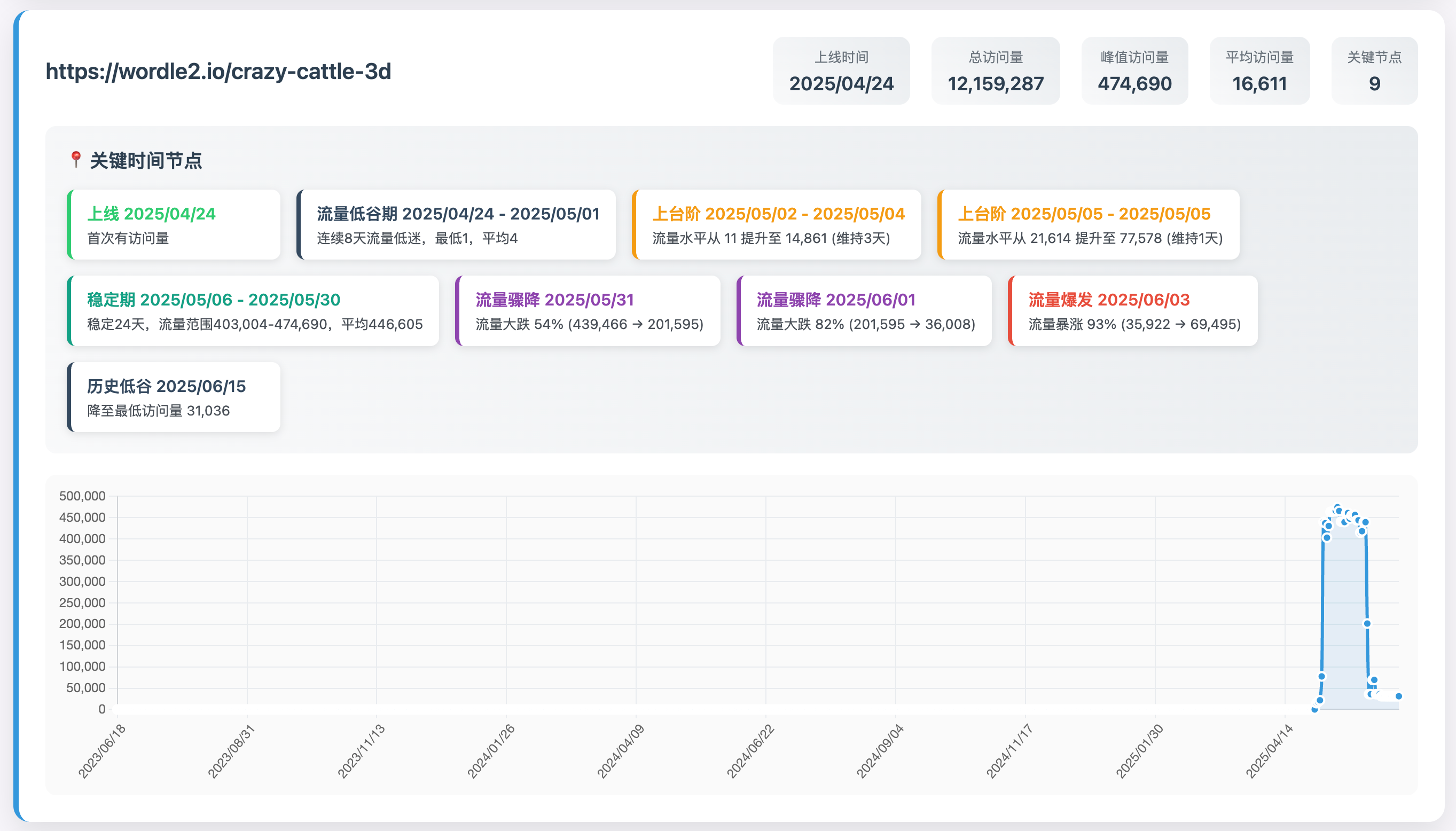Click the text 流量大跌 54% (439,466 → 201,595)
The image size is (1456, 831).
[590, 324]
